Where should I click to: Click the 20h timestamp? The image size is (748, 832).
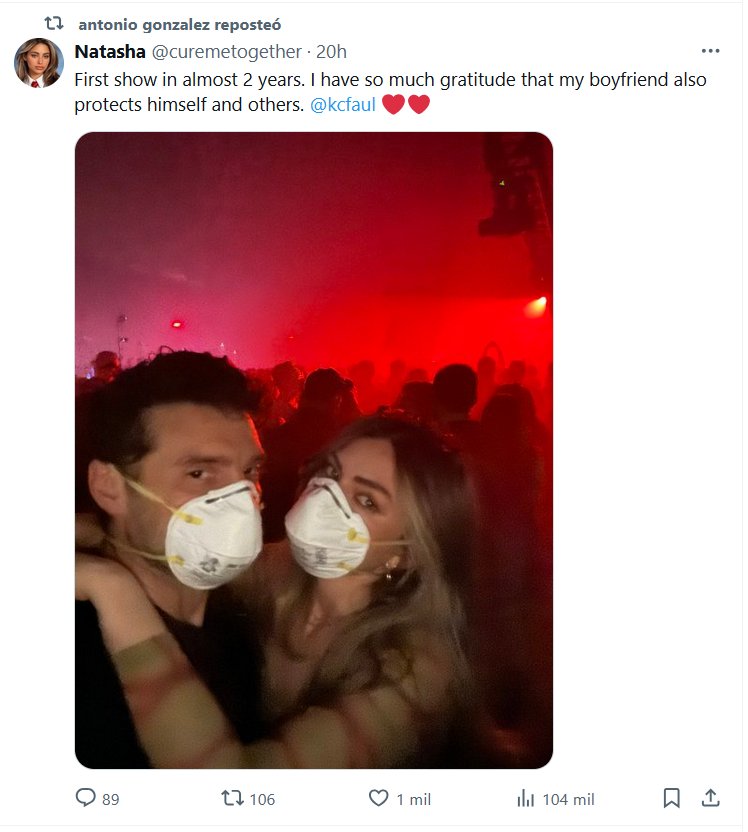[x=331, y=52]
